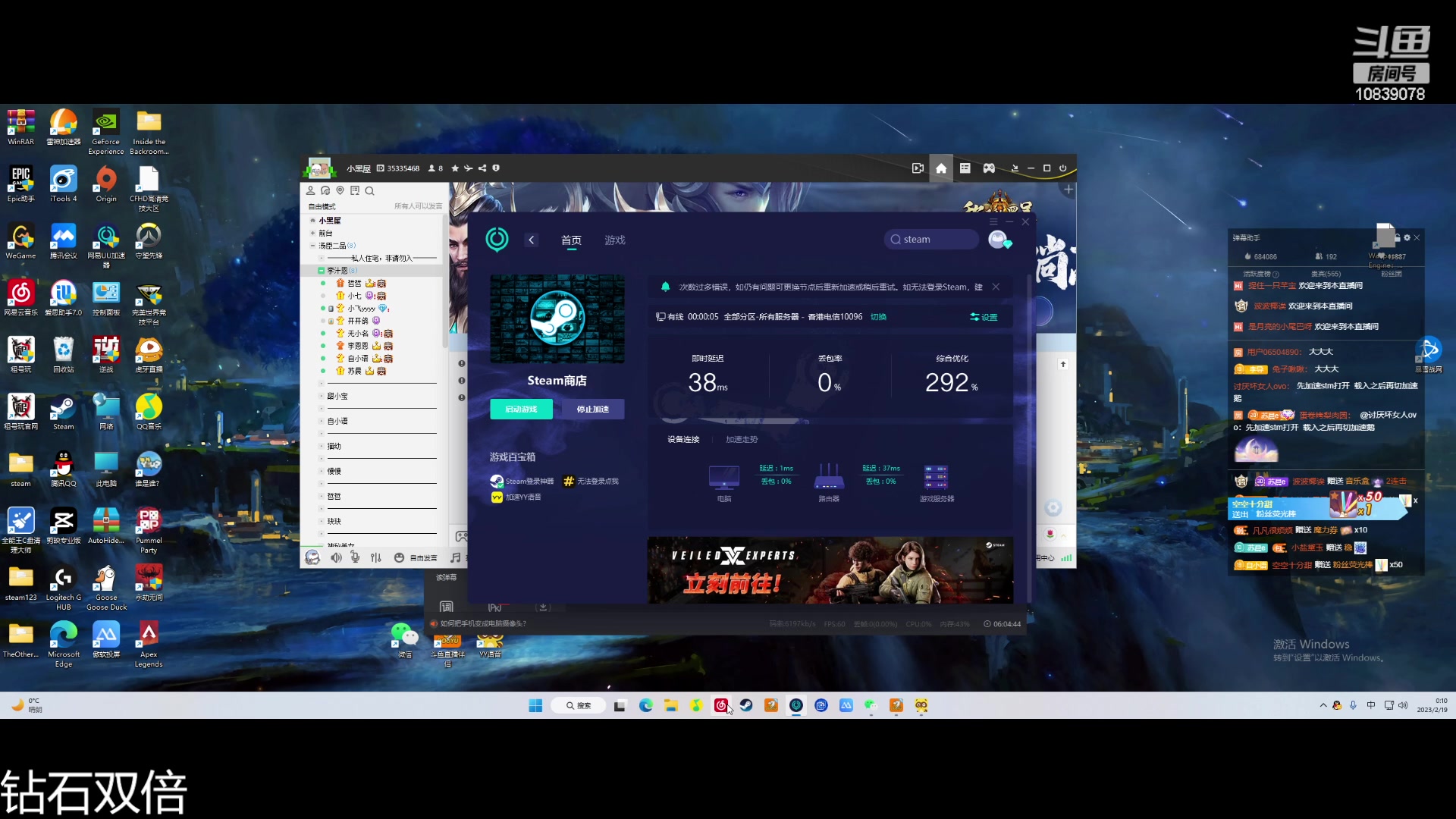The width and height of the screenshot is (1456, 819).
Task: Click the accelerator app logo icon
Action: 497,240
